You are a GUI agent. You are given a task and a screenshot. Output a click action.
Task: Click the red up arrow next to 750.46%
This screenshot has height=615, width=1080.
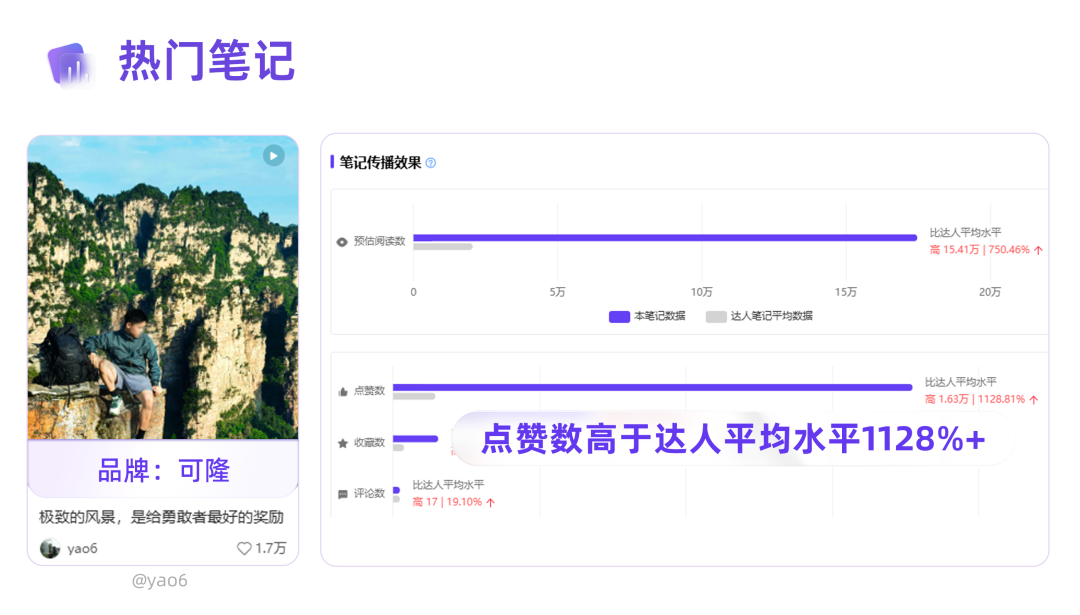pyautogui.click(x=1038, y=251)
